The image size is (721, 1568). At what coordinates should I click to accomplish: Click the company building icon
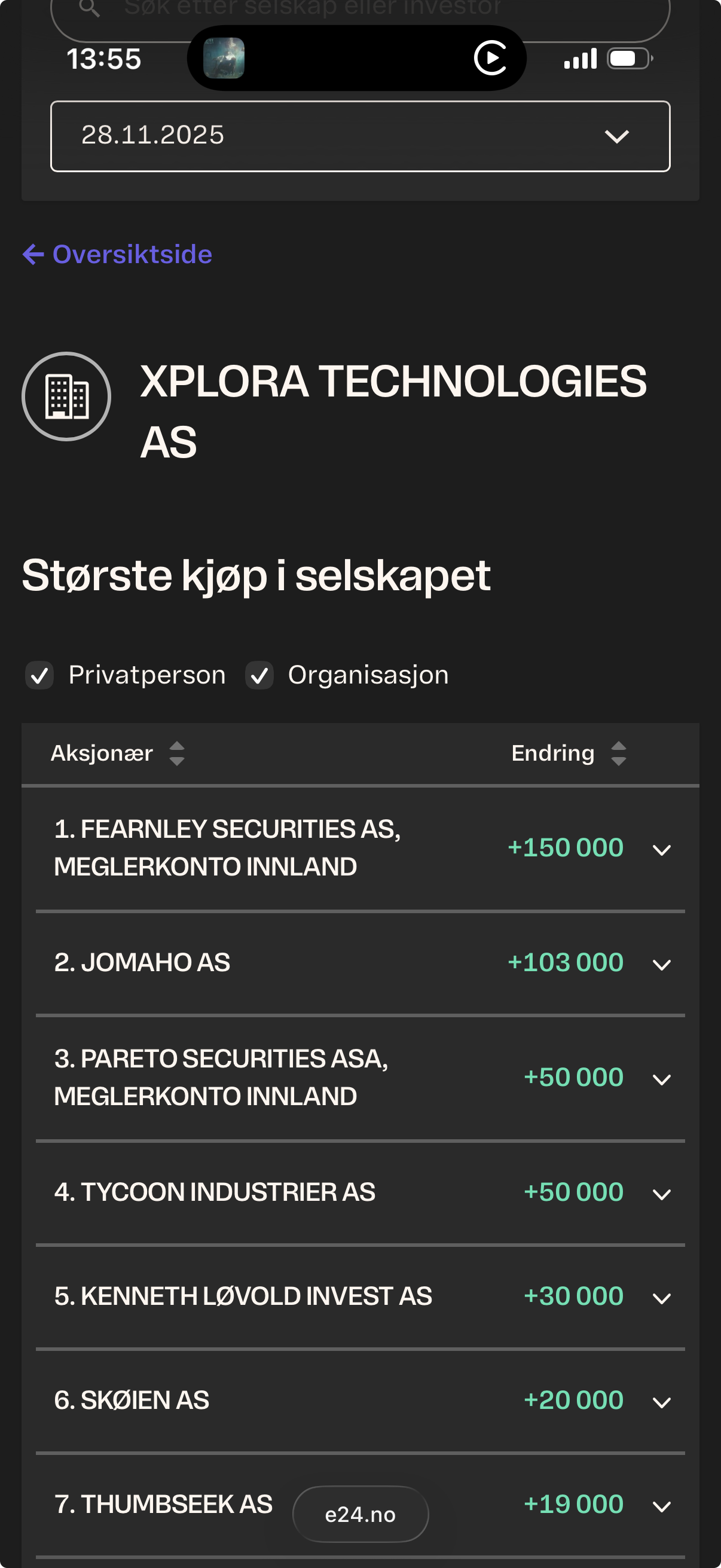pyautogui.click(x=66, y=397)
